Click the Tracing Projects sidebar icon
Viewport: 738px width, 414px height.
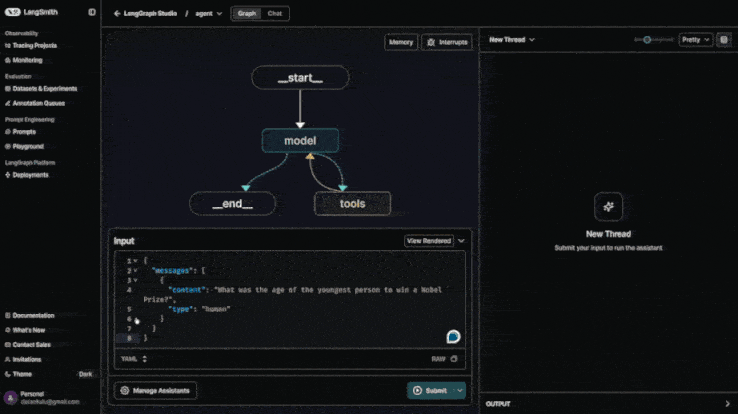[x=8, y=46]
